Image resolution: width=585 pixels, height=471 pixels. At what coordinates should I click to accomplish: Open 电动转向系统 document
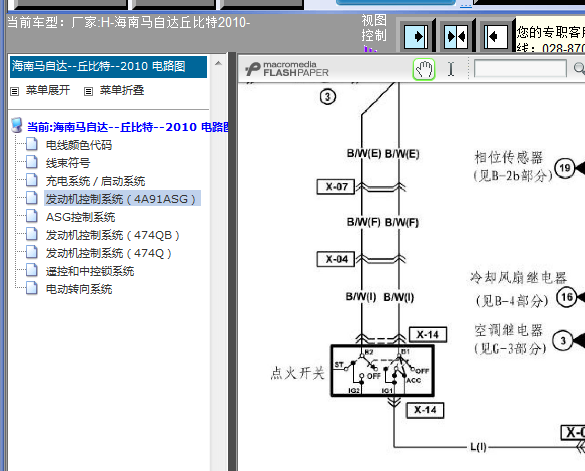(x=79, y=289)
